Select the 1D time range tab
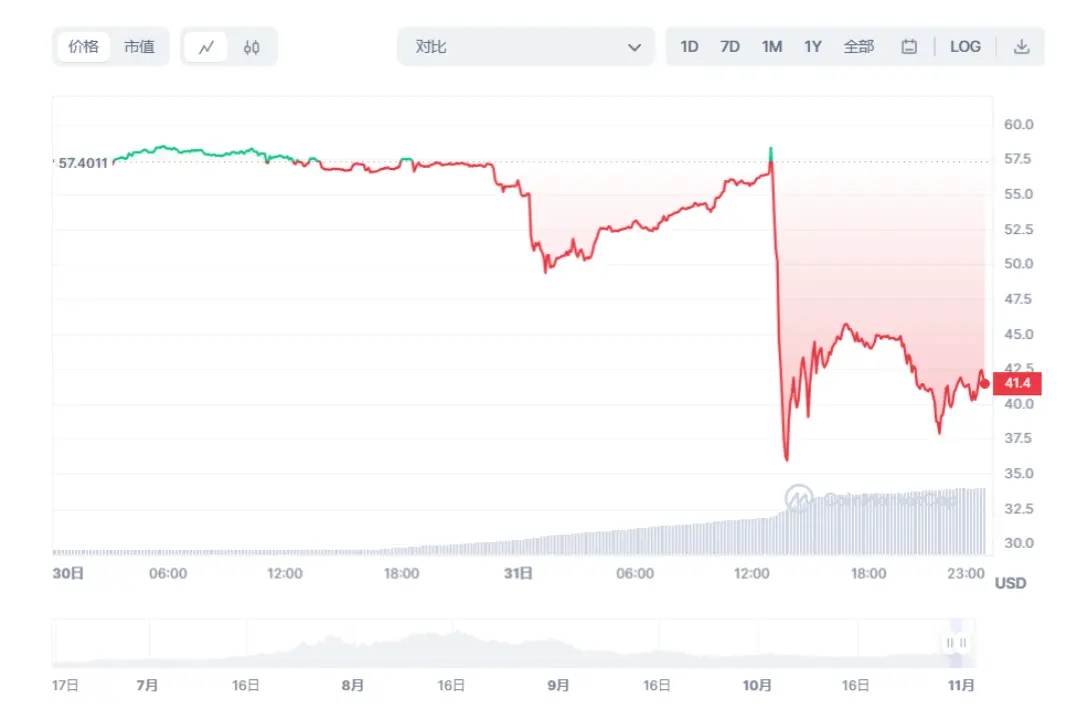The height and width of the screenshot is (720, 1077). (689, 47)
